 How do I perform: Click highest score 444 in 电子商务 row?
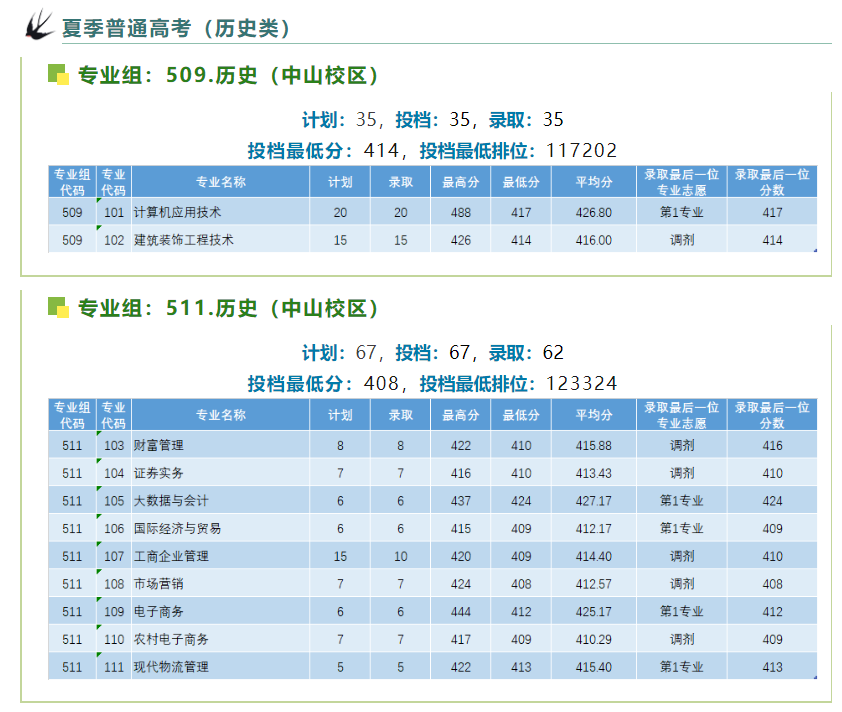point(461,612)
